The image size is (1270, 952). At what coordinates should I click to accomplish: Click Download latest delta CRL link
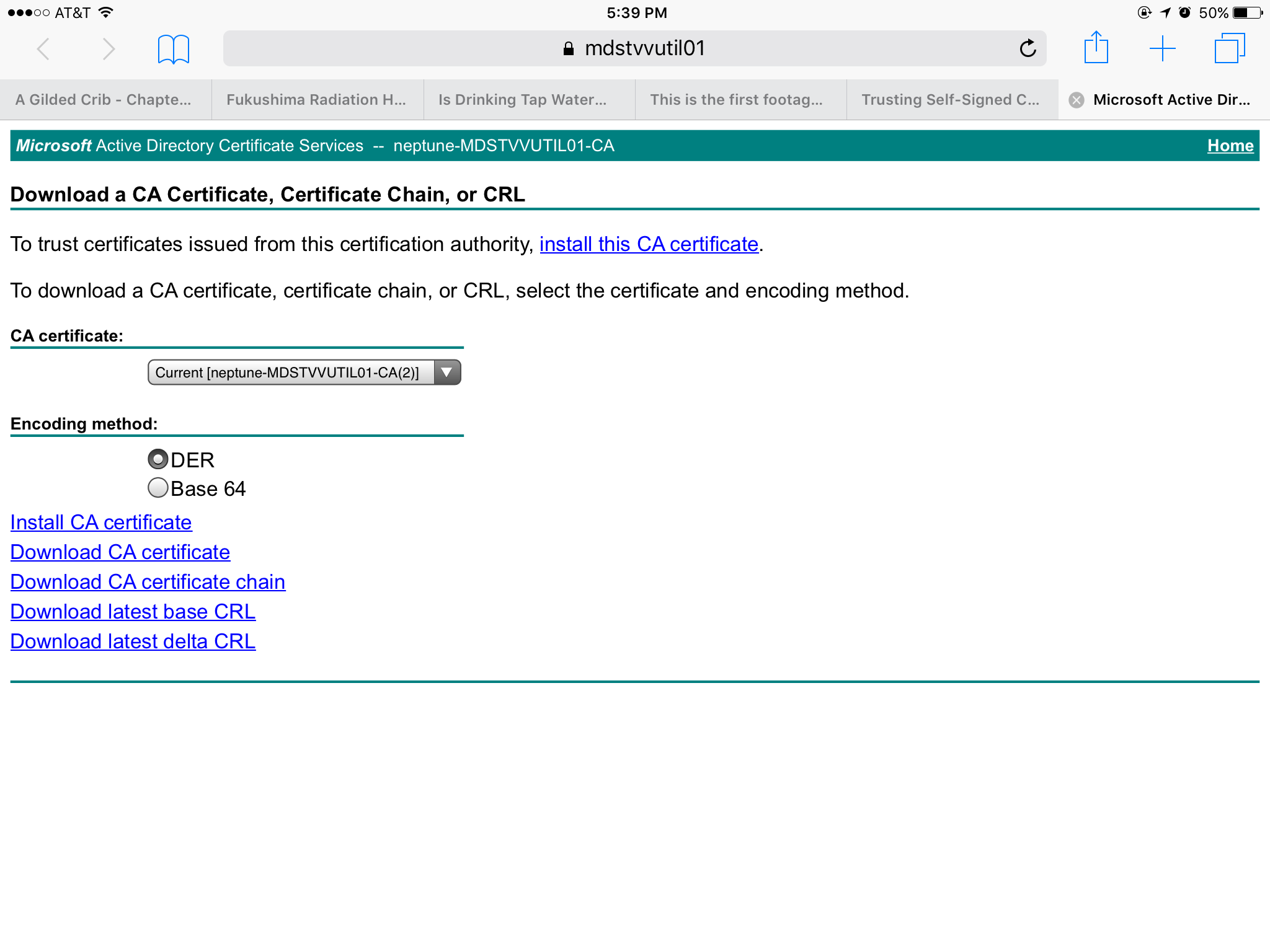[x=133, y=641]
